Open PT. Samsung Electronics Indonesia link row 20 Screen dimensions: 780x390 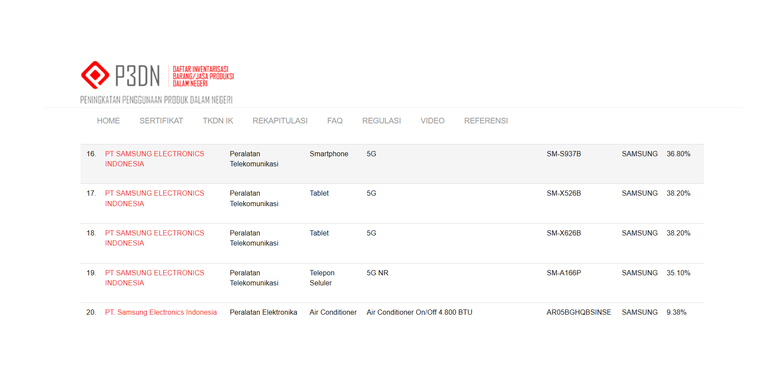point(161,312)
